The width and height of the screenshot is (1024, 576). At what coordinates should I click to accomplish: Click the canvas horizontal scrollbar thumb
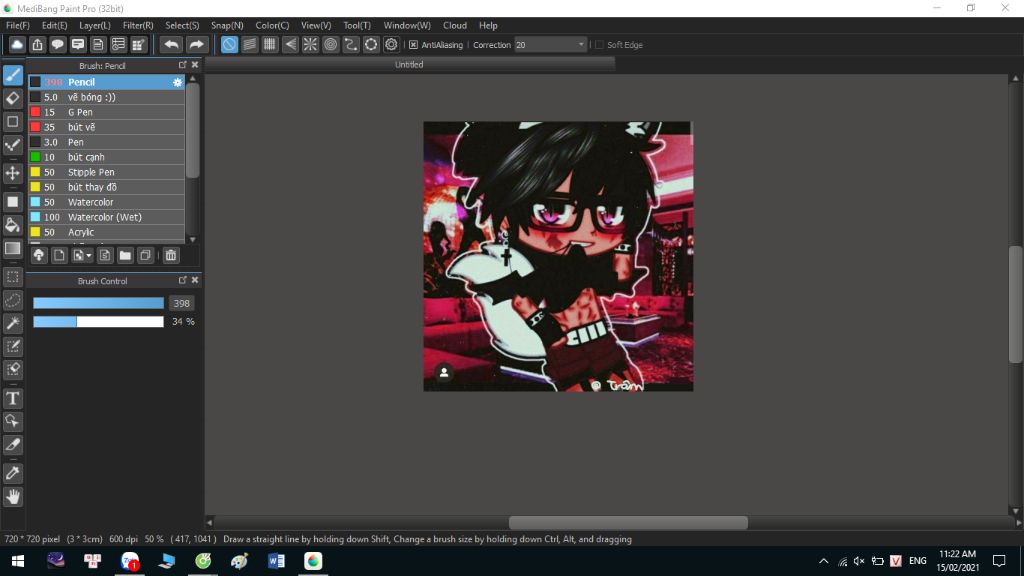[628, 522]
